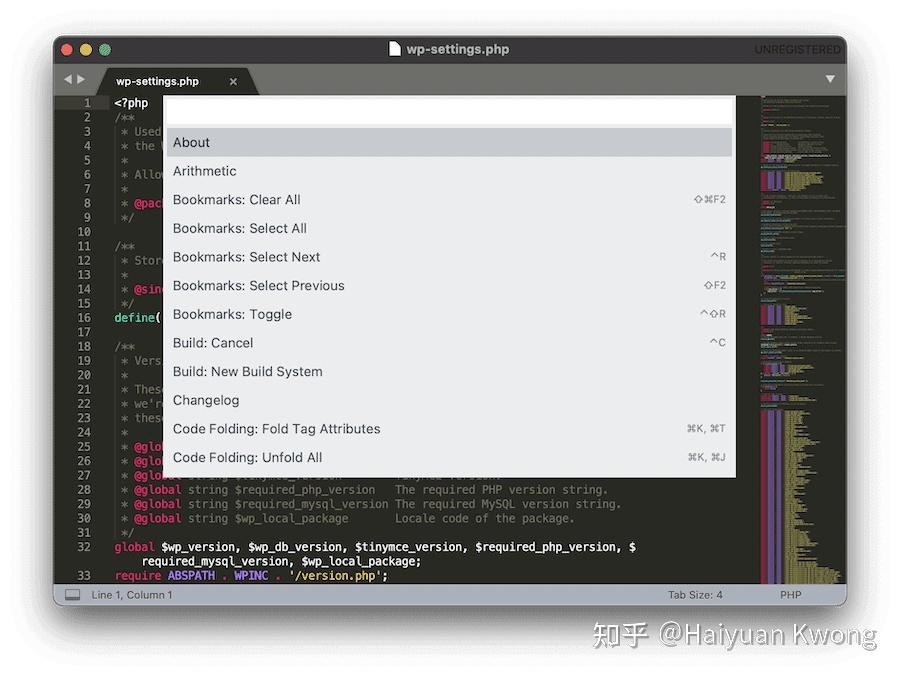
Task: Click the PHP file icon in title bar
Action: tap(395, 49)
